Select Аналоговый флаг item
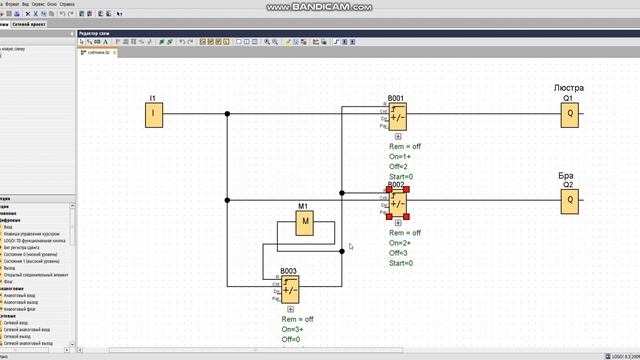Viewport: 640px width, 360px height. (x=19, y=309)
